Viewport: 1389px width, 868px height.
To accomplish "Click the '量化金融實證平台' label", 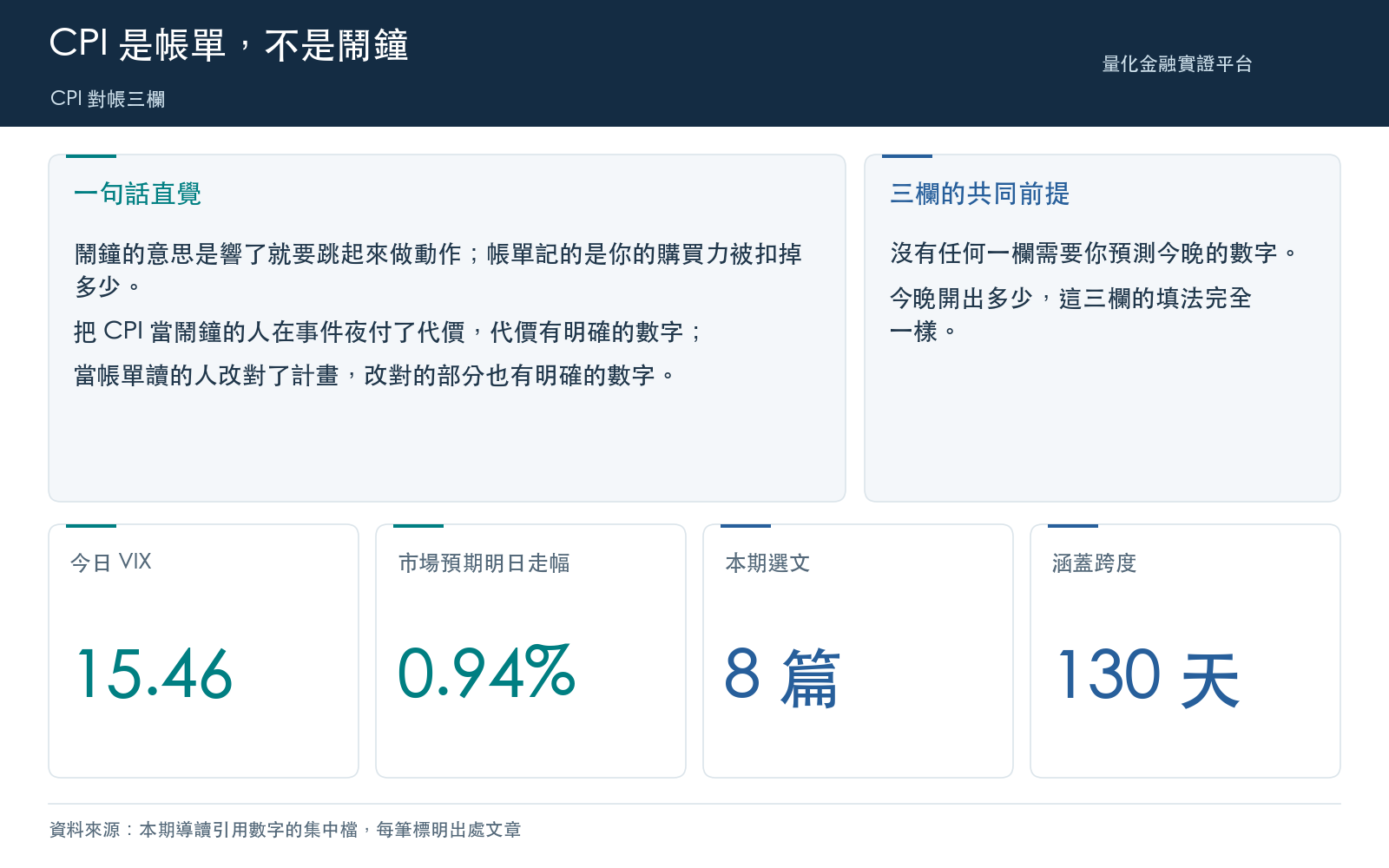I will (1177, 63).
